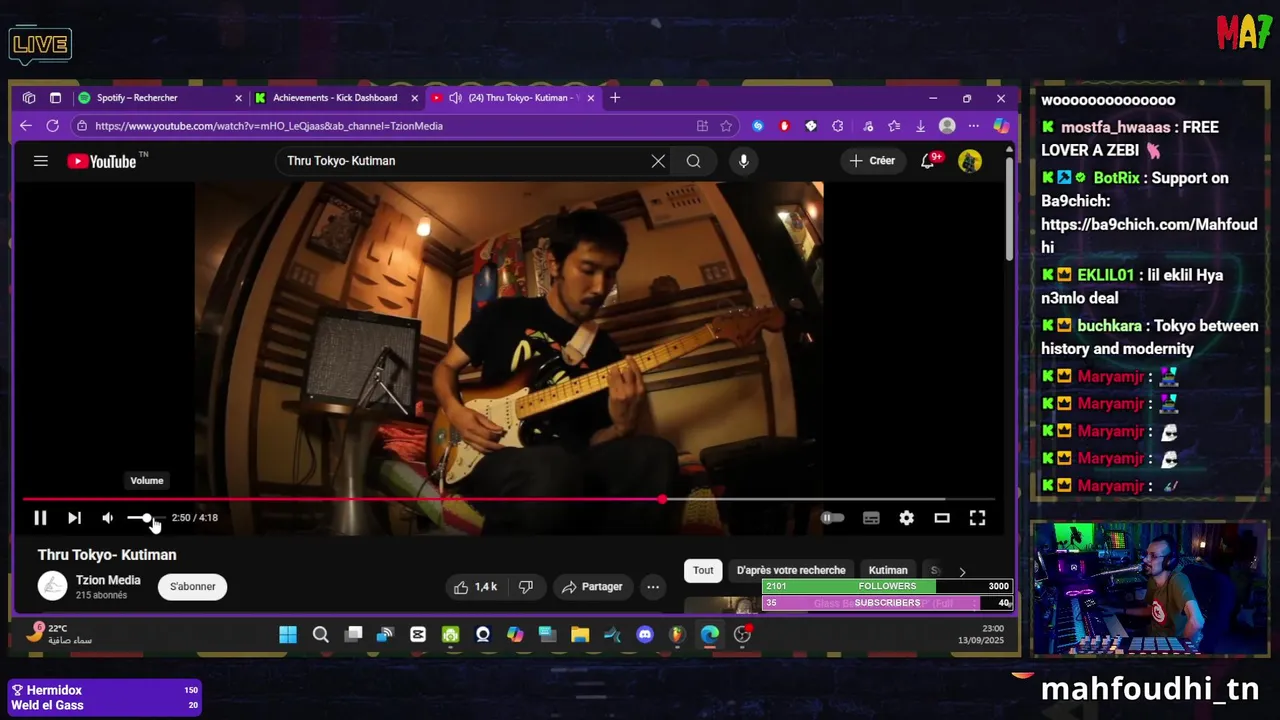The width and height of the screenshot is (1280, 720).
Task: Open File Explorer from the taskbar
Action: pyautogui.click(x=580, y=635)
